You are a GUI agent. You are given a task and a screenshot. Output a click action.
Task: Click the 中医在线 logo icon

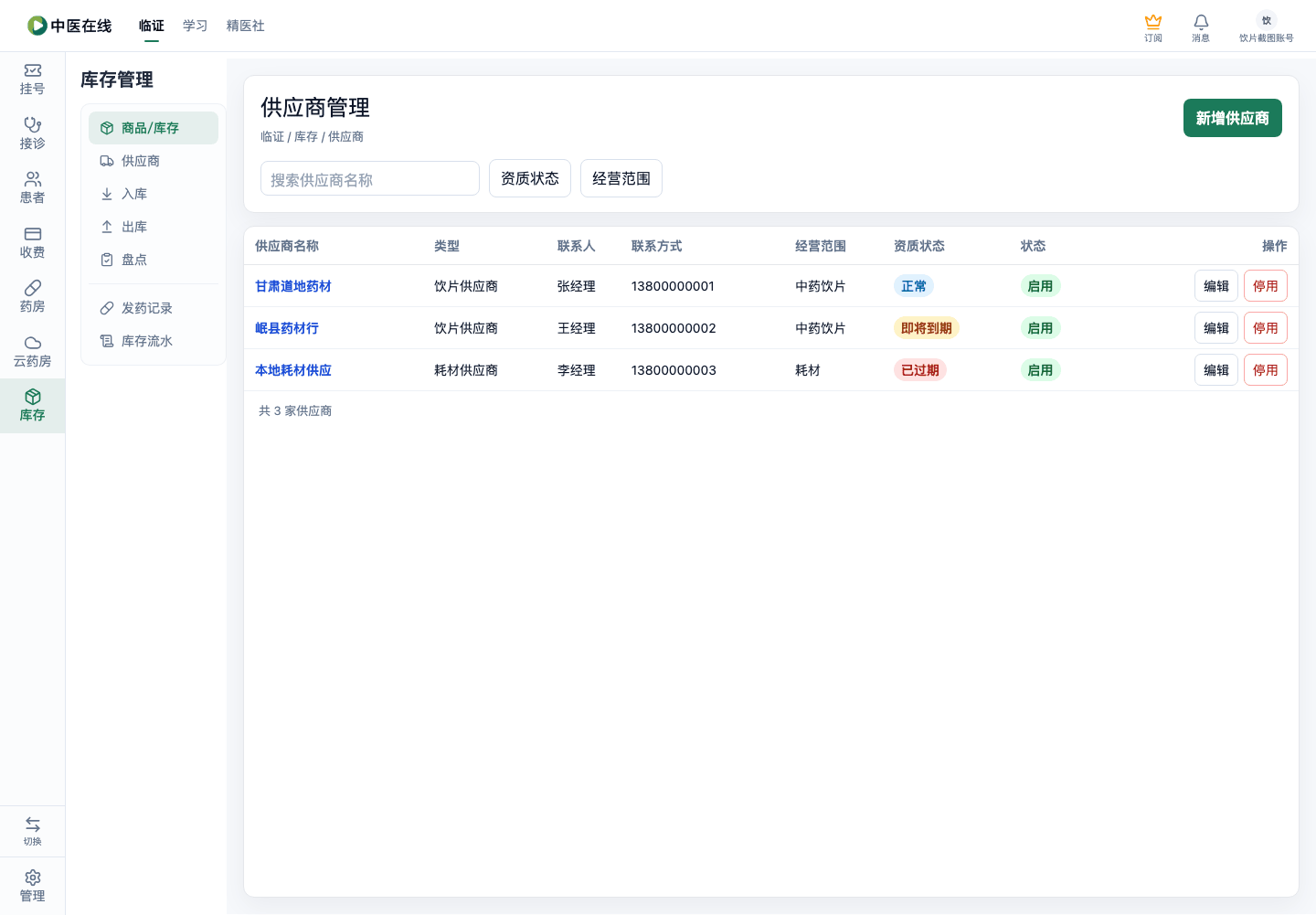coord(37,26)
